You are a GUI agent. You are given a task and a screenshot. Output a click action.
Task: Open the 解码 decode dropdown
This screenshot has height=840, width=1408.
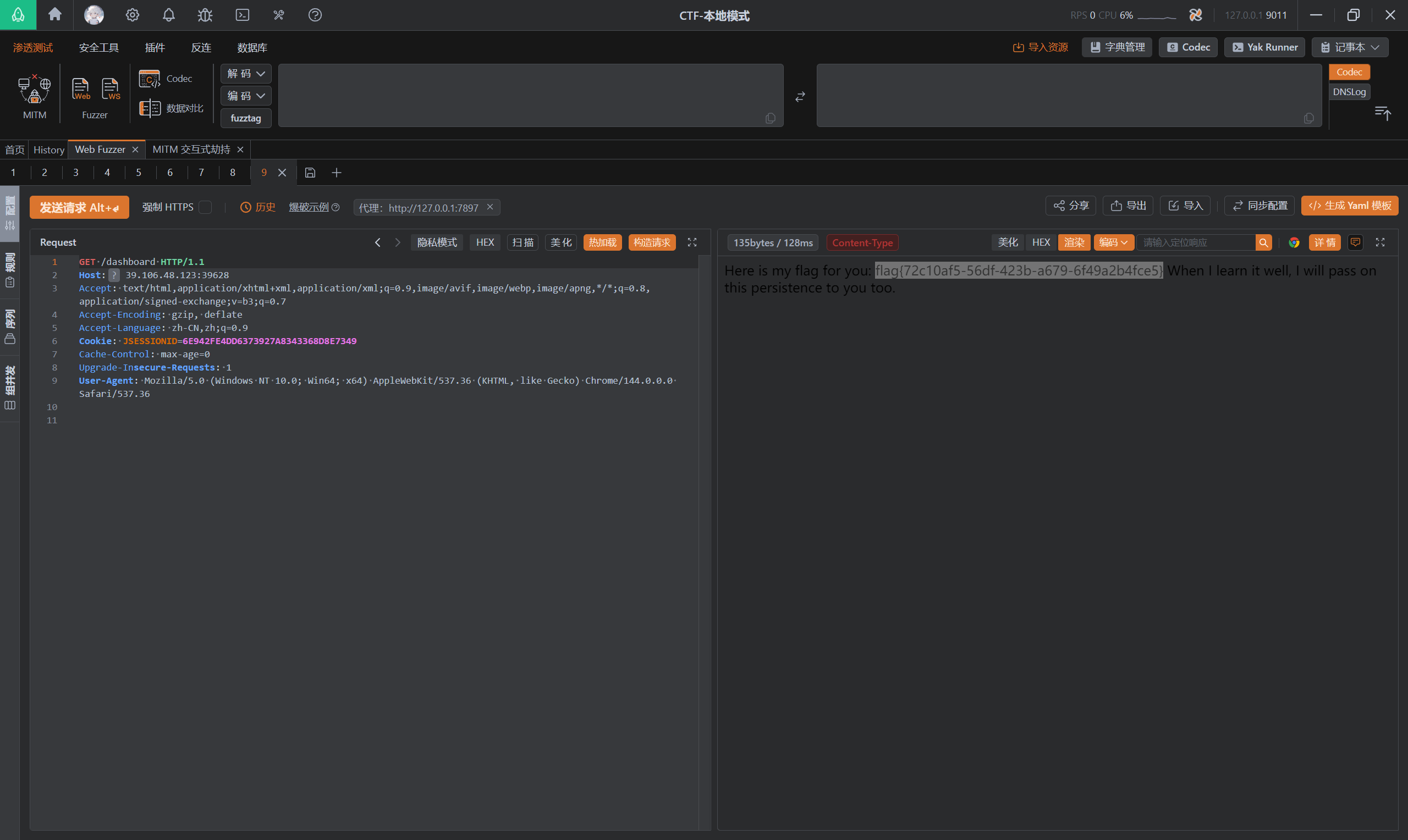(x=246, y=74)
